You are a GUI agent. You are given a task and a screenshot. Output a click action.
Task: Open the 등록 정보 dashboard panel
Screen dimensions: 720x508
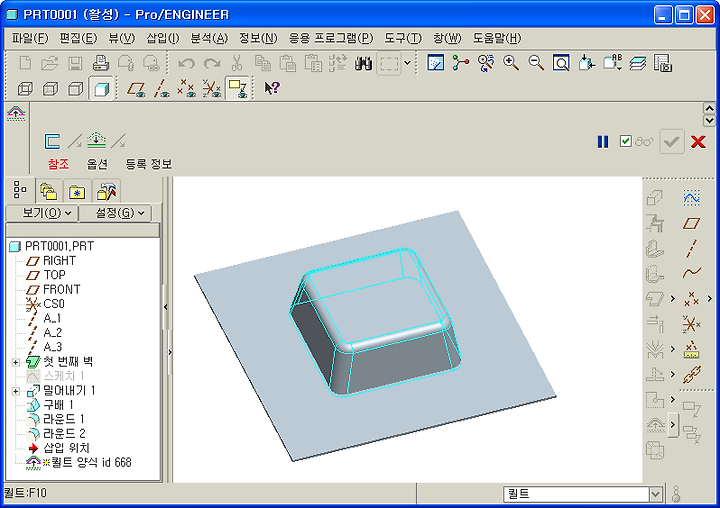tap(148, 164)
